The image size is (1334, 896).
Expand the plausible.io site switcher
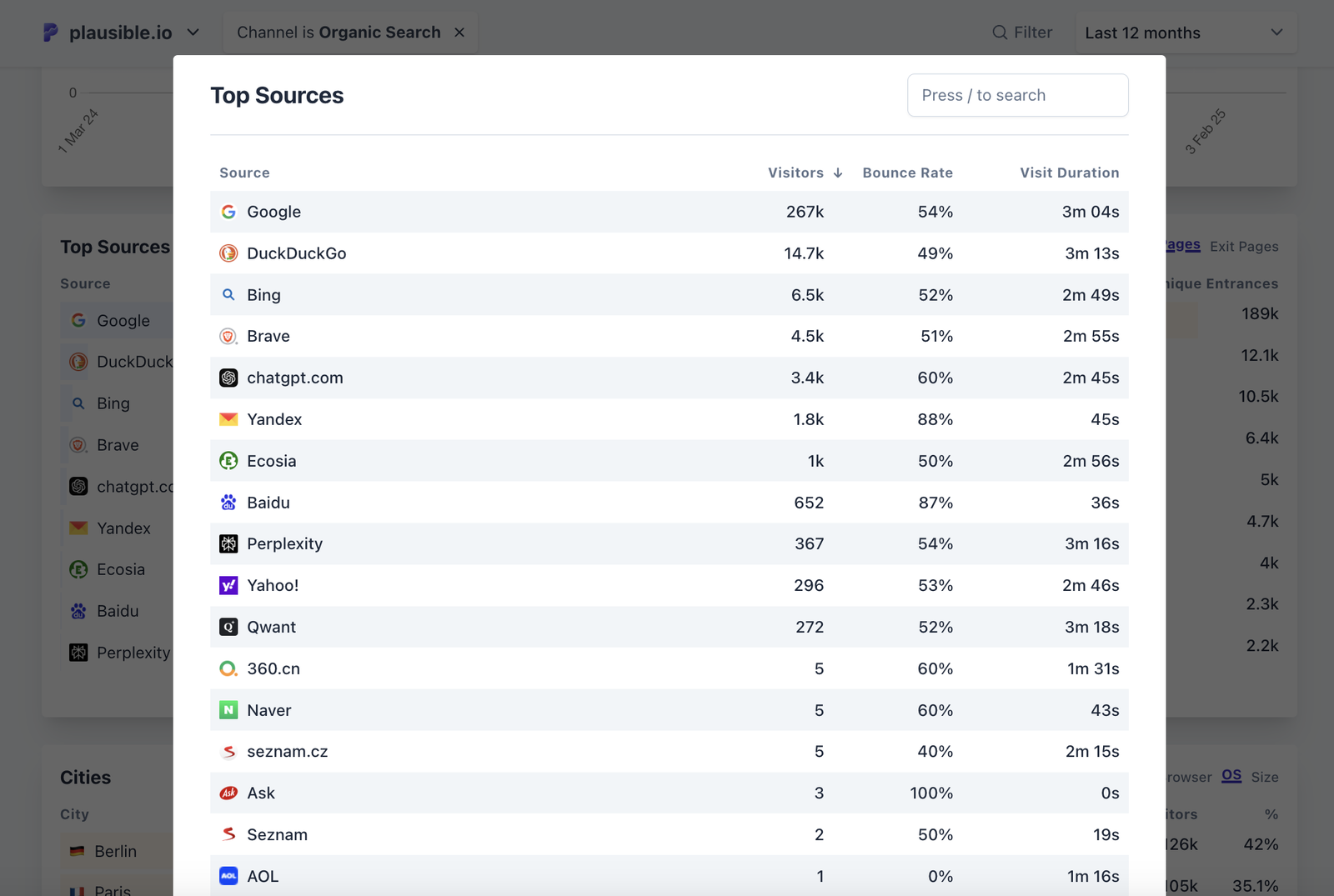tap(193, 32)
